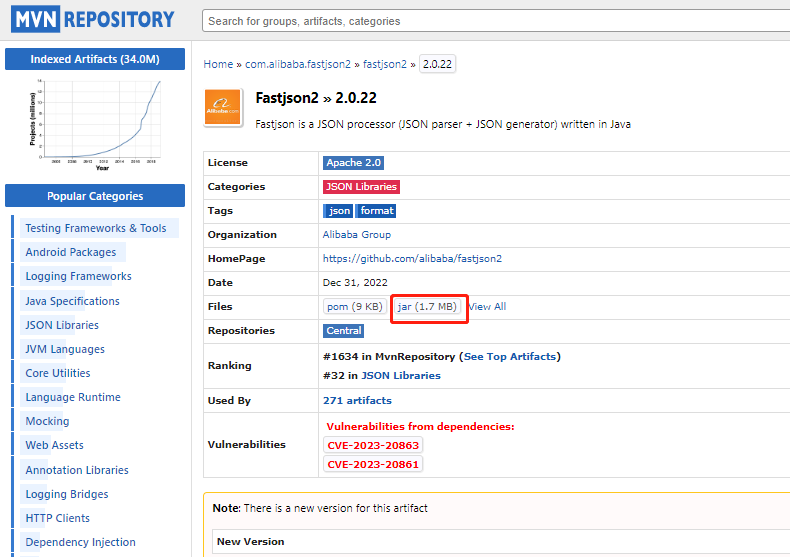This screenshot has height=557, width=790.
Task: Open Testing Frameworks & Tools category
Action: [96, 228]
